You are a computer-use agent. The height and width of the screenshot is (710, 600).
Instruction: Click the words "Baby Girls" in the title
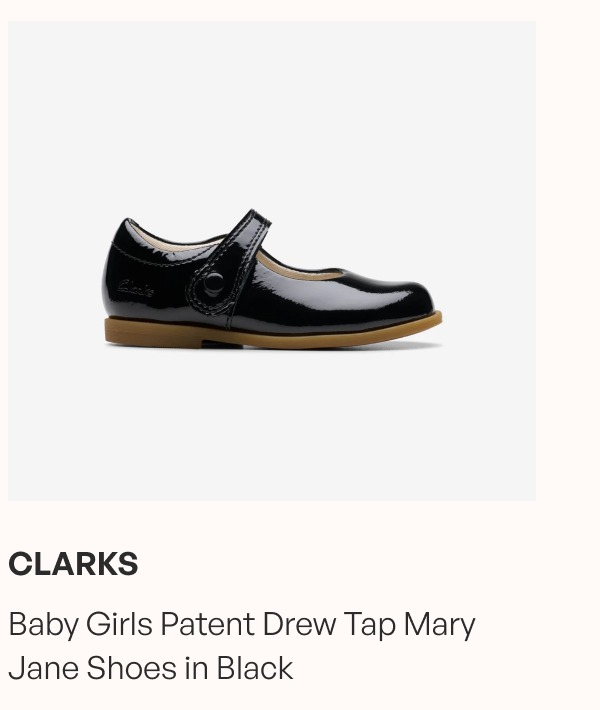(81, 625)
